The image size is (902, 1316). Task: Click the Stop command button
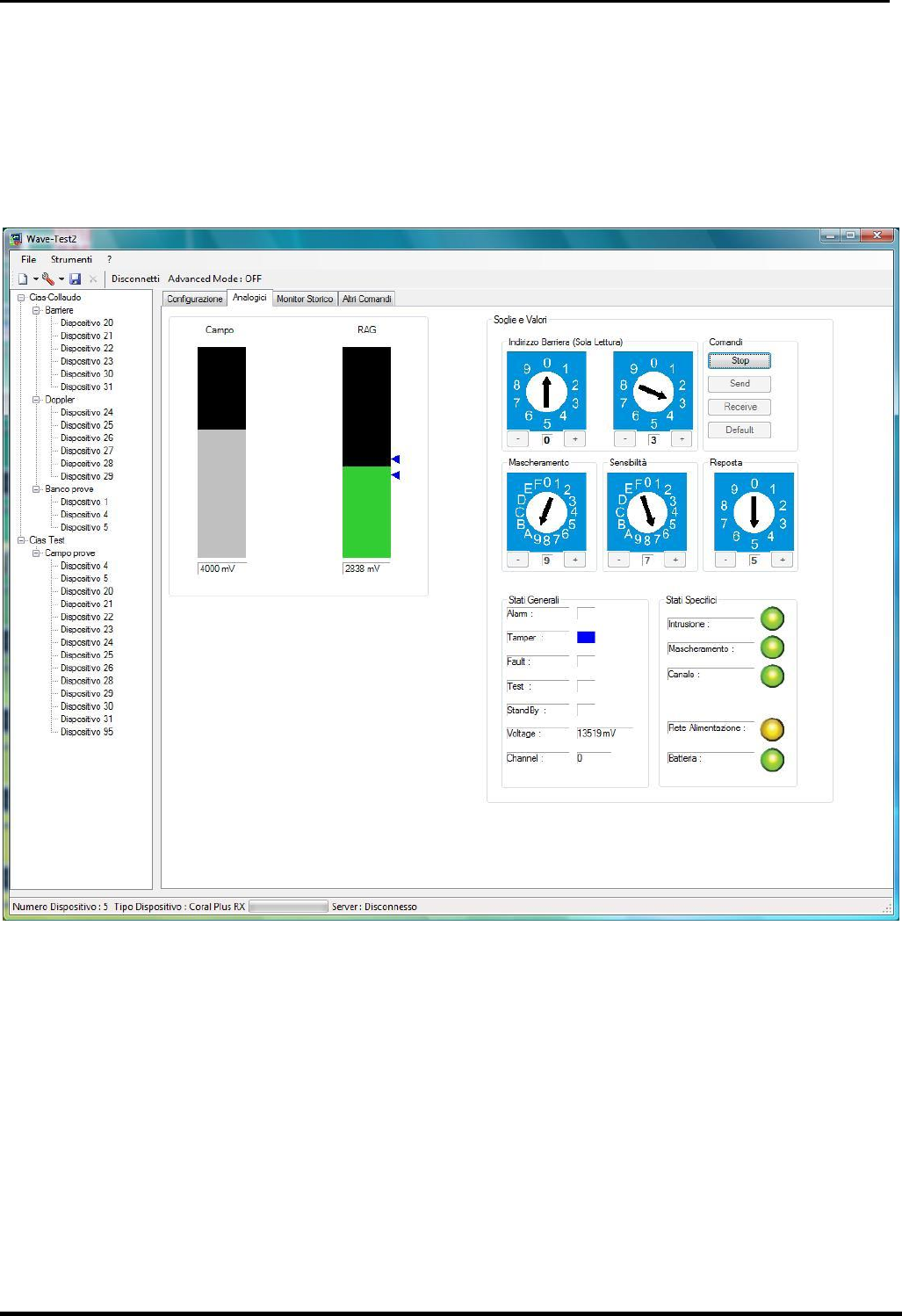[740, 361]
